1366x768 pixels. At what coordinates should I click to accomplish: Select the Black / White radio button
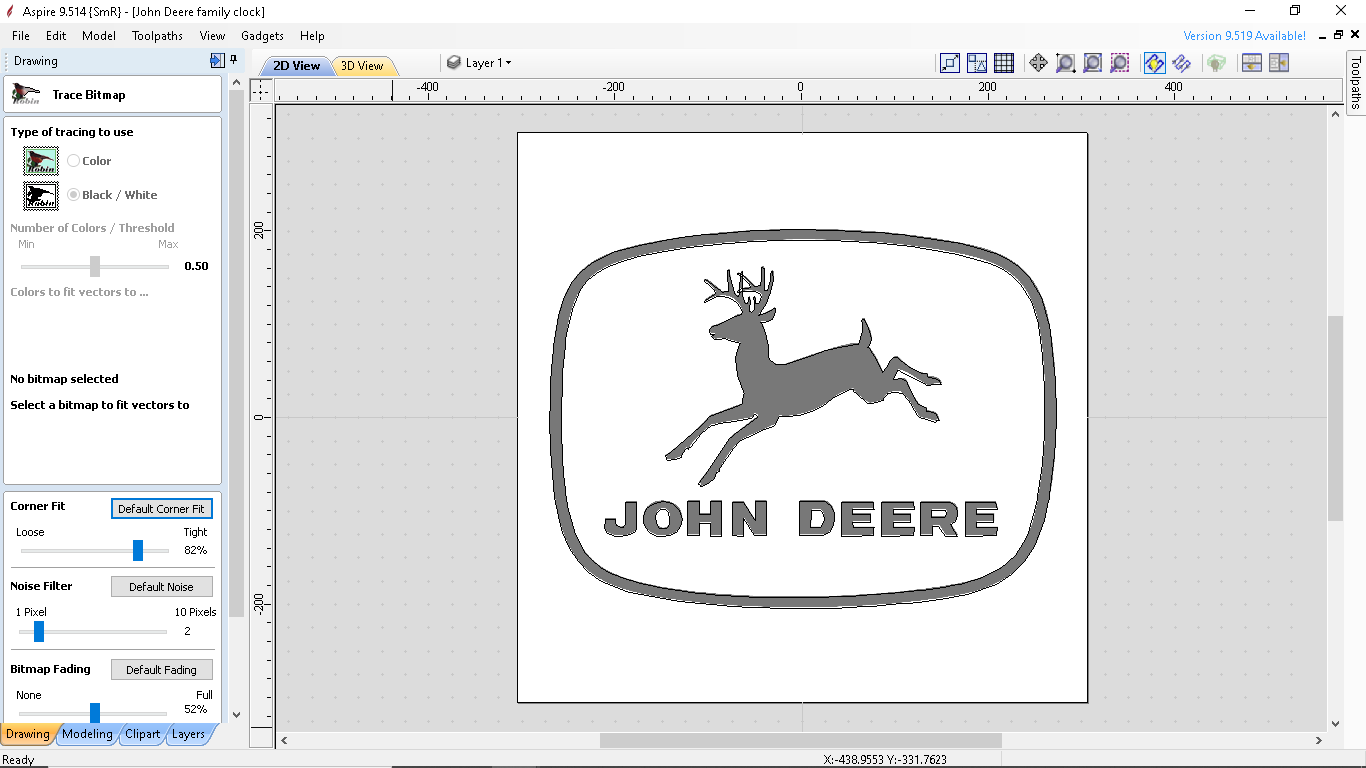click(74, 195)
